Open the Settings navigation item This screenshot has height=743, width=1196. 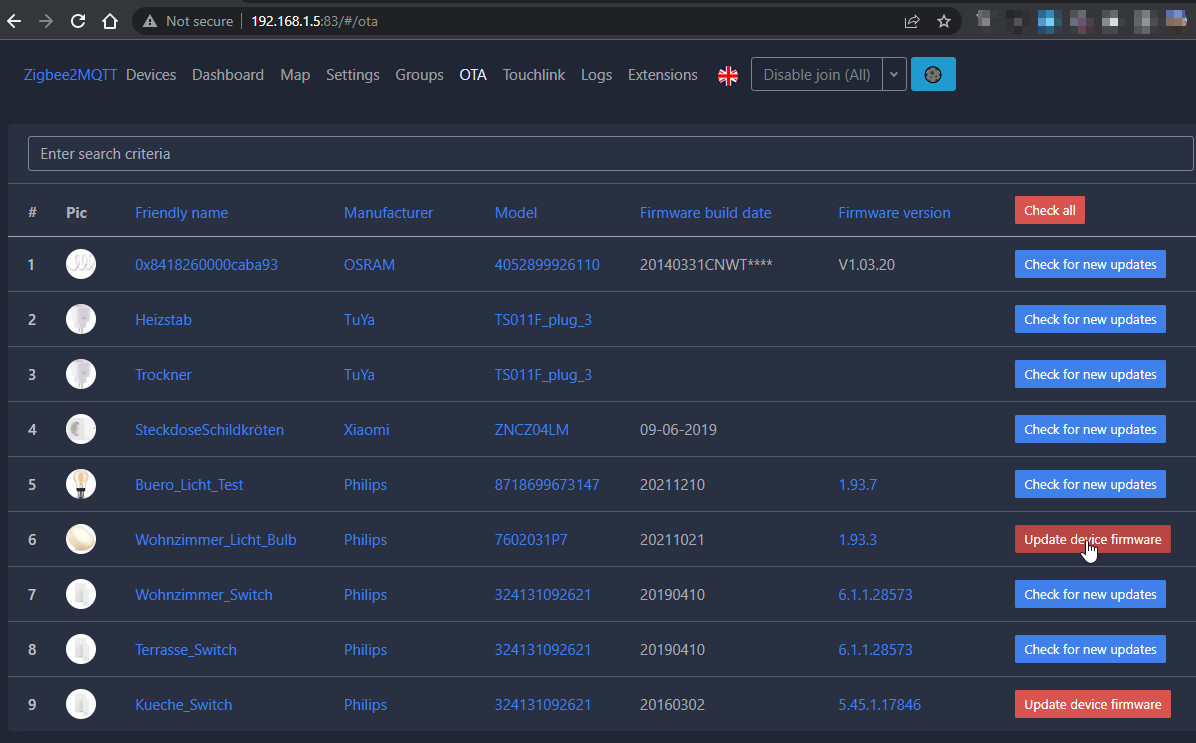352,75
